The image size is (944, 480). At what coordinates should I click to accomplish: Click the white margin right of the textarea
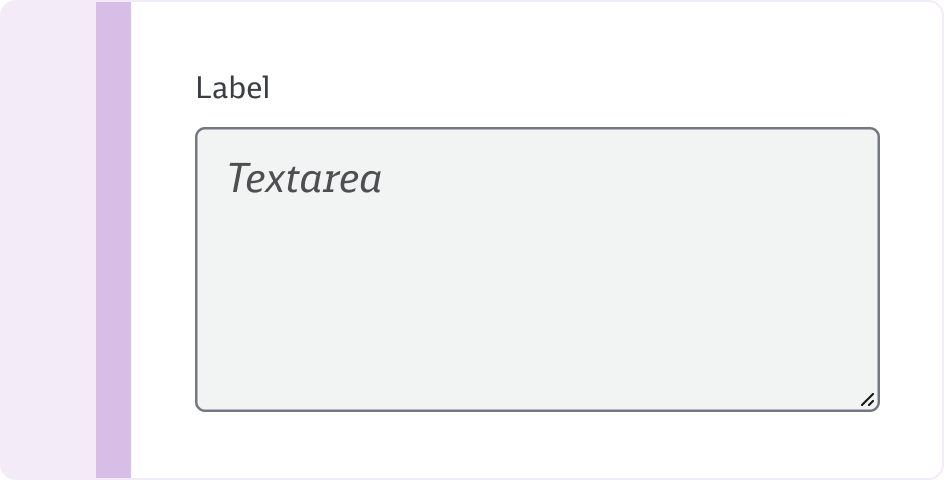[x=908, y=270]
